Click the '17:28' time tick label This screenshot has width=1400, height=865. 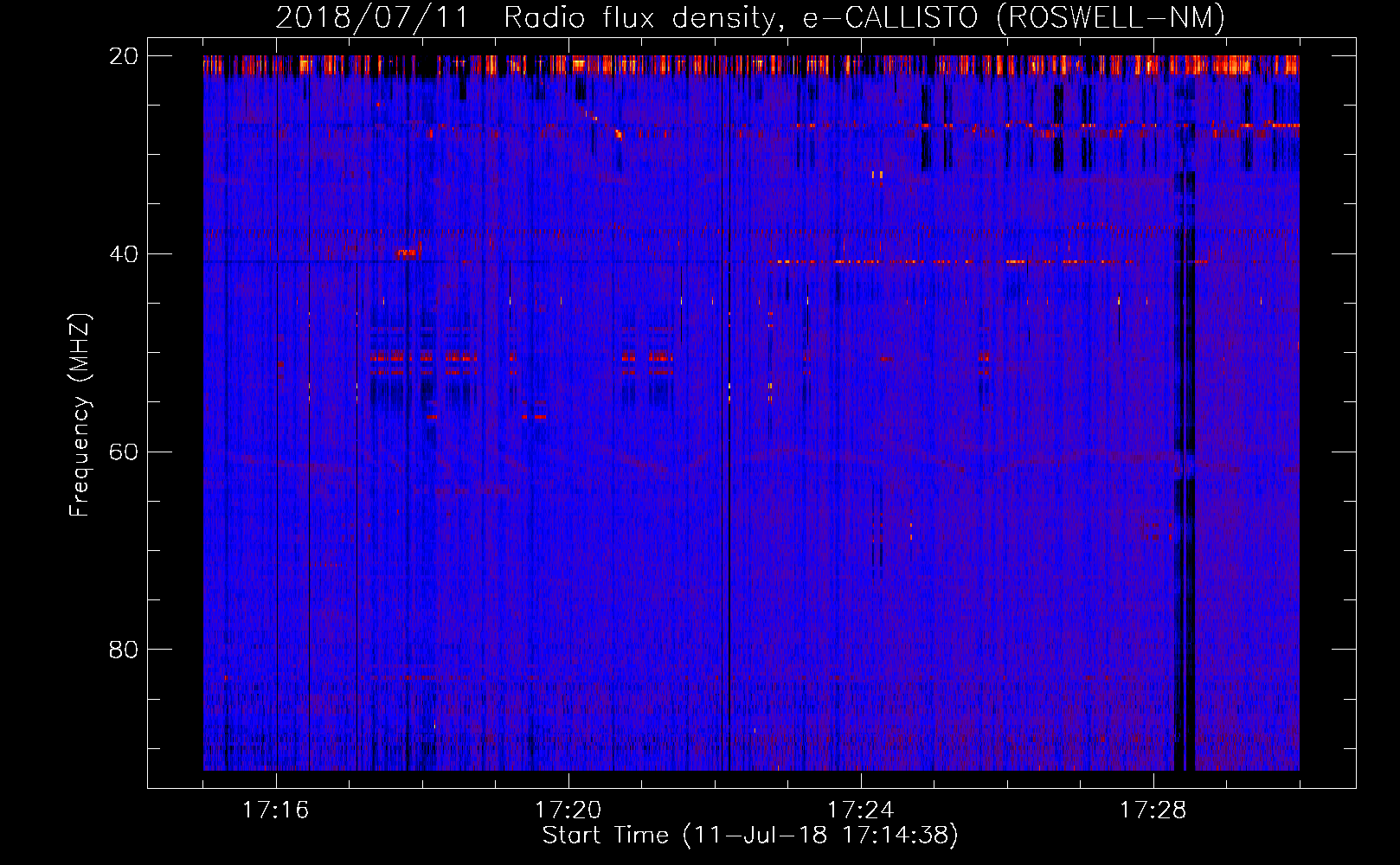click(1153, 811)
